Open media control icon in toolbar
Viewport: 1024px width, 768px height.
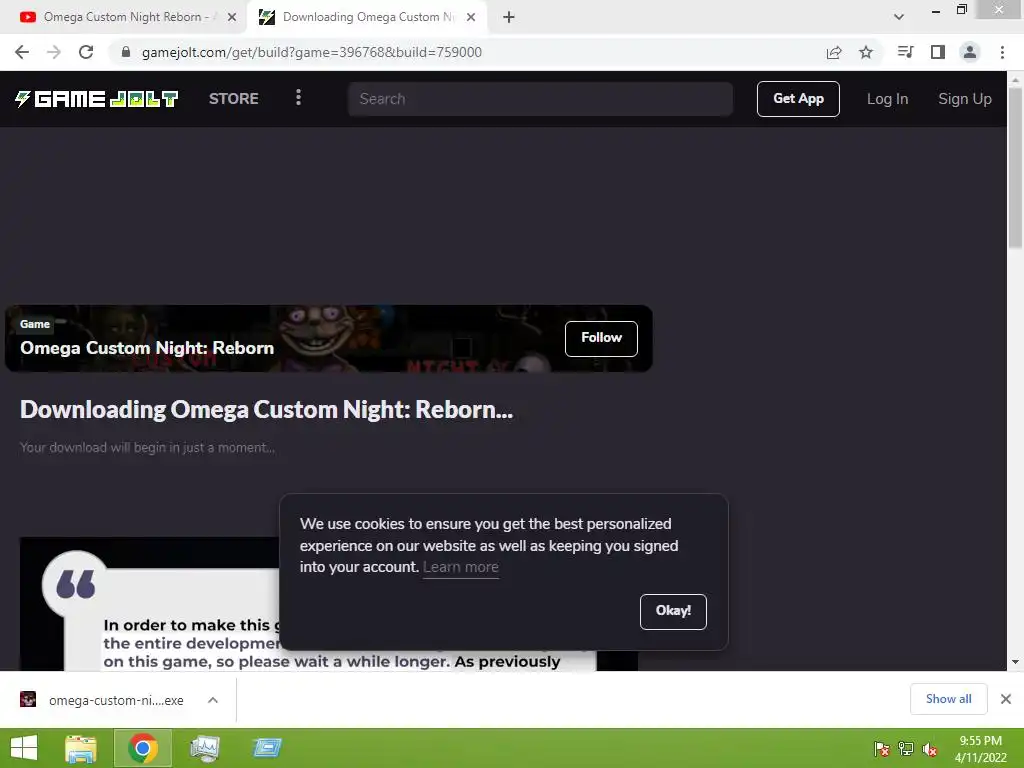click(905, 52)
